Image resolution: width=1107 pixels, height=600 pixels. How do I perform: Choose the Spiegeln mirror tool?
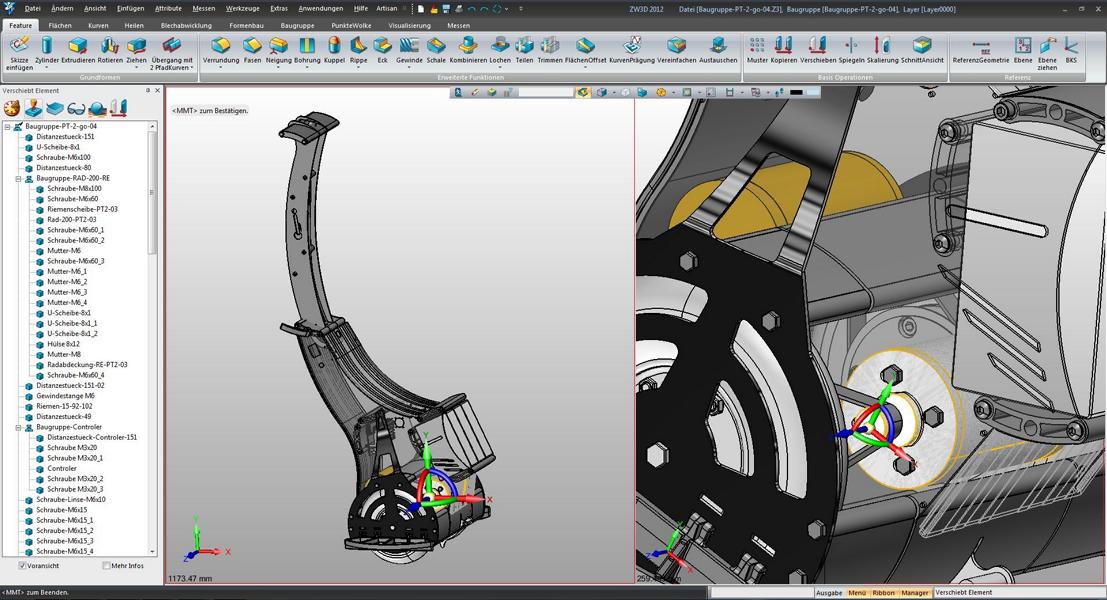(x=851, y=50)
